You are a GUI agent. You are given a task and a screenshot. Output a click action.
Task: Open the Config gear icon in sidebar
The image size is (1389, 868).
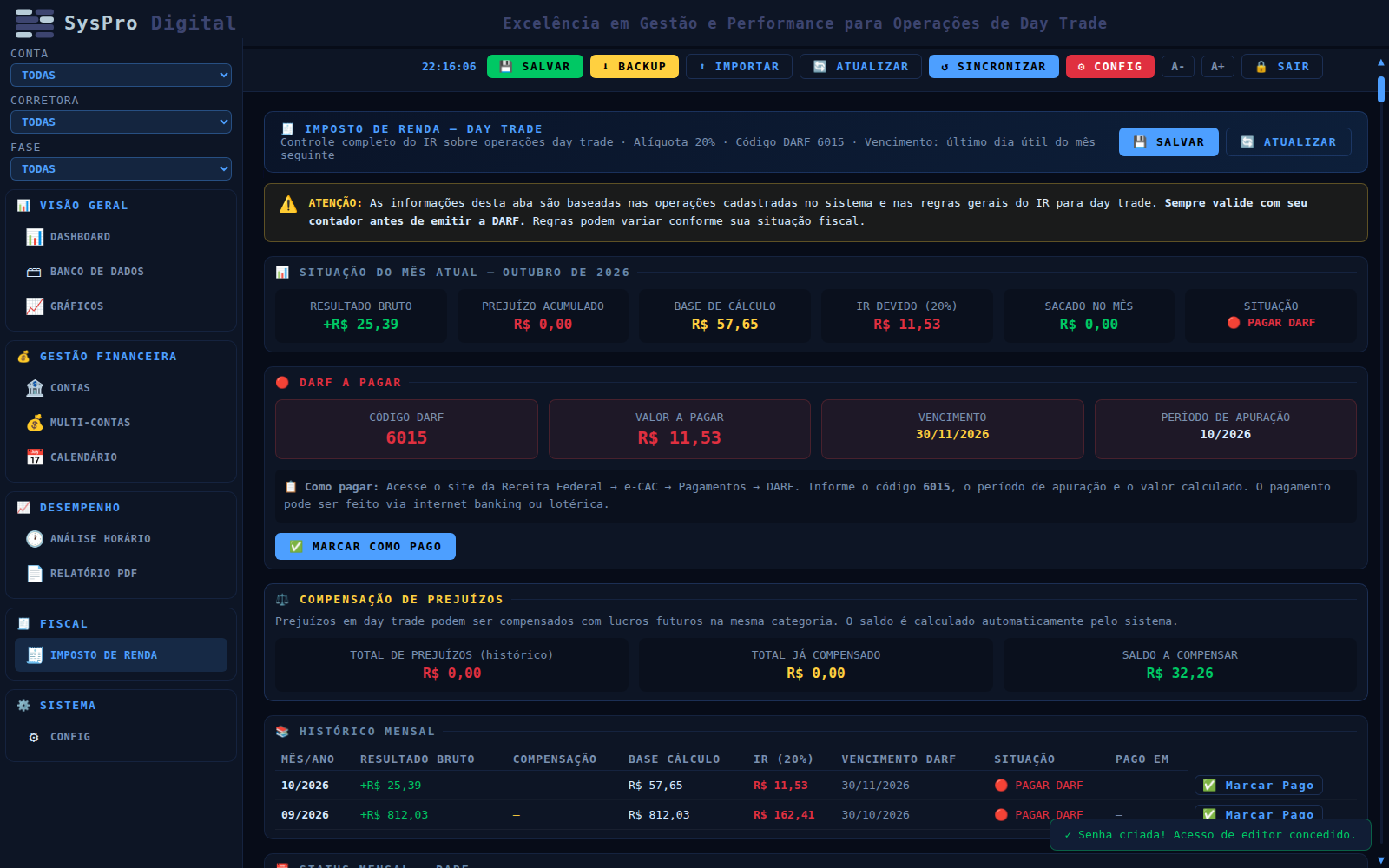[35, 737]
